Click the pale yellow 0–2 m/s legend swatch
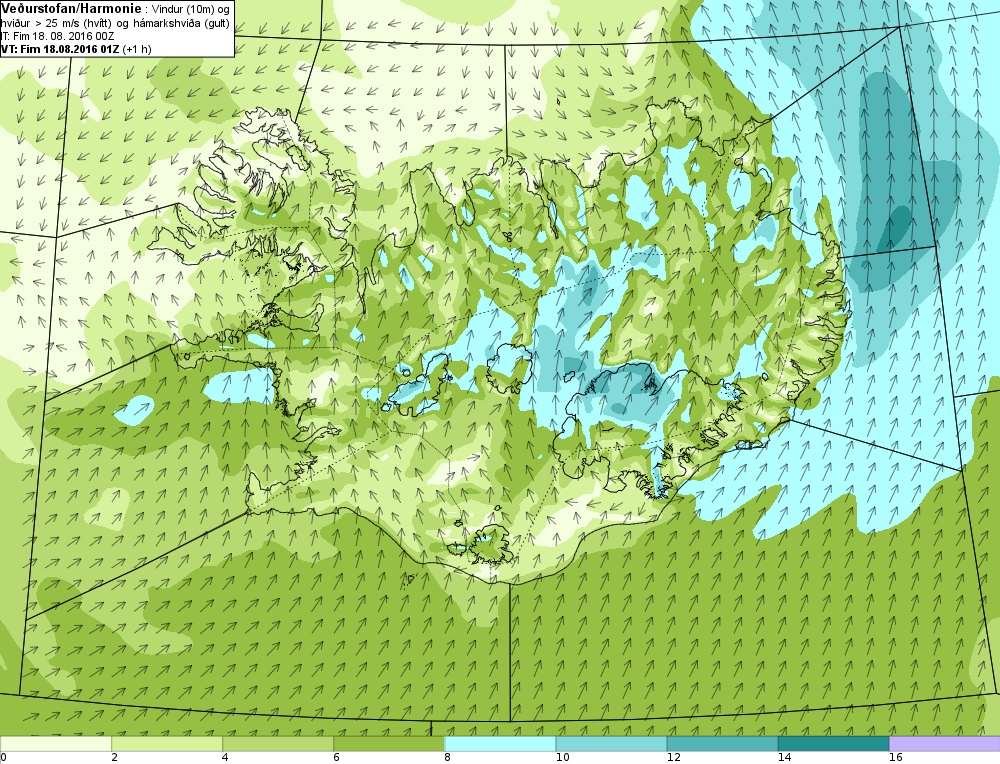This screenshot has height=764, width=1000. 55,744
